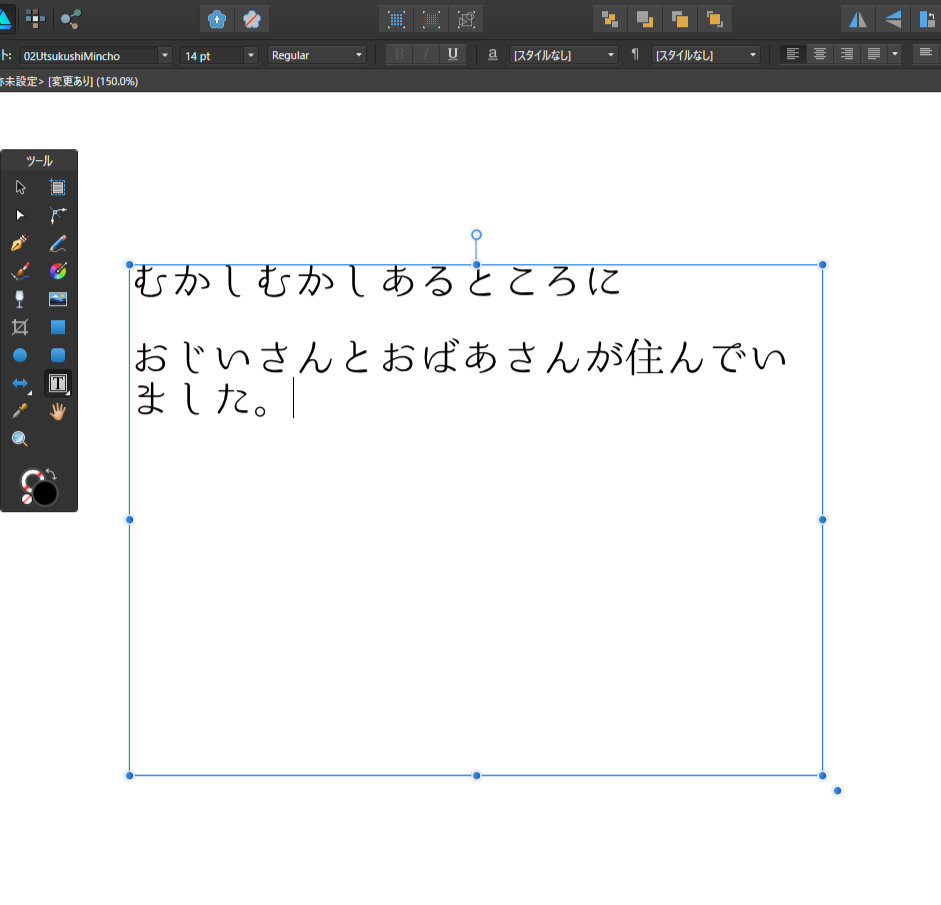The width and height of the screenshot is (941, 905).
Task: Click the revert defaults icon with red slash
Action: pyautogui.click(x=251, y=20)
